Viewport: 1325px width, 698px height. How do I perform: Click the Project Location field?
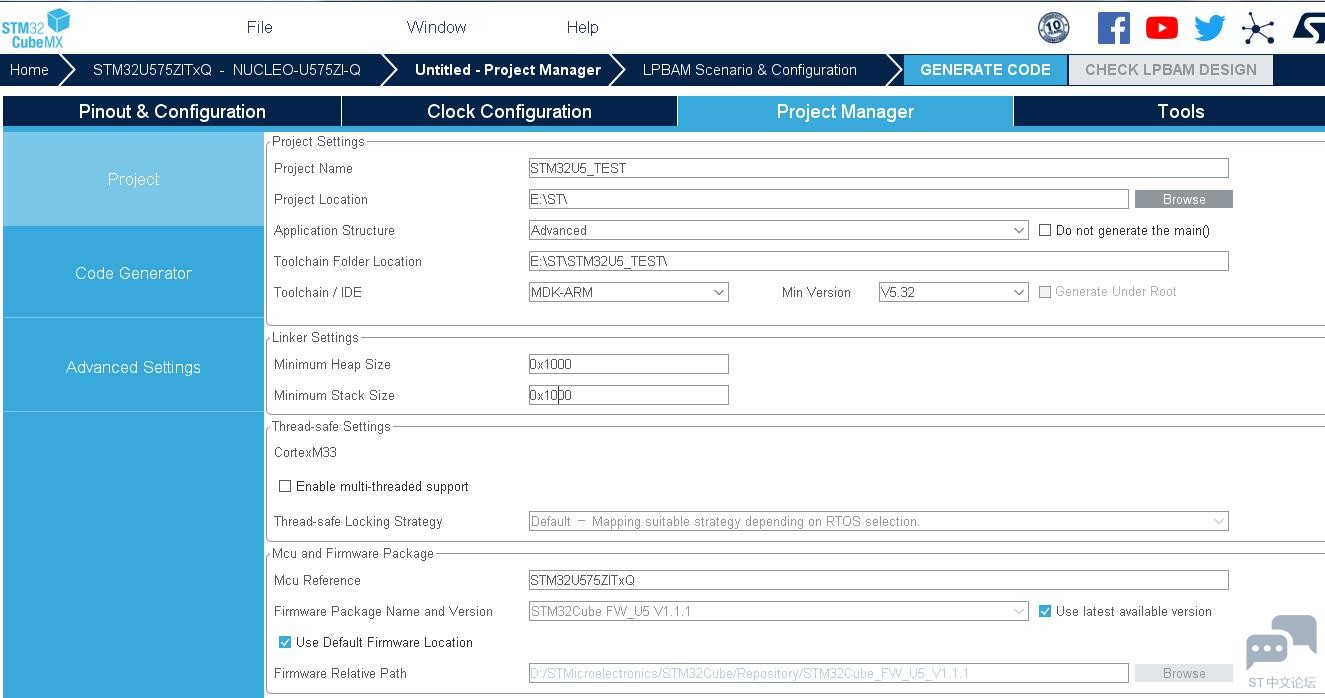pos(828,199)
